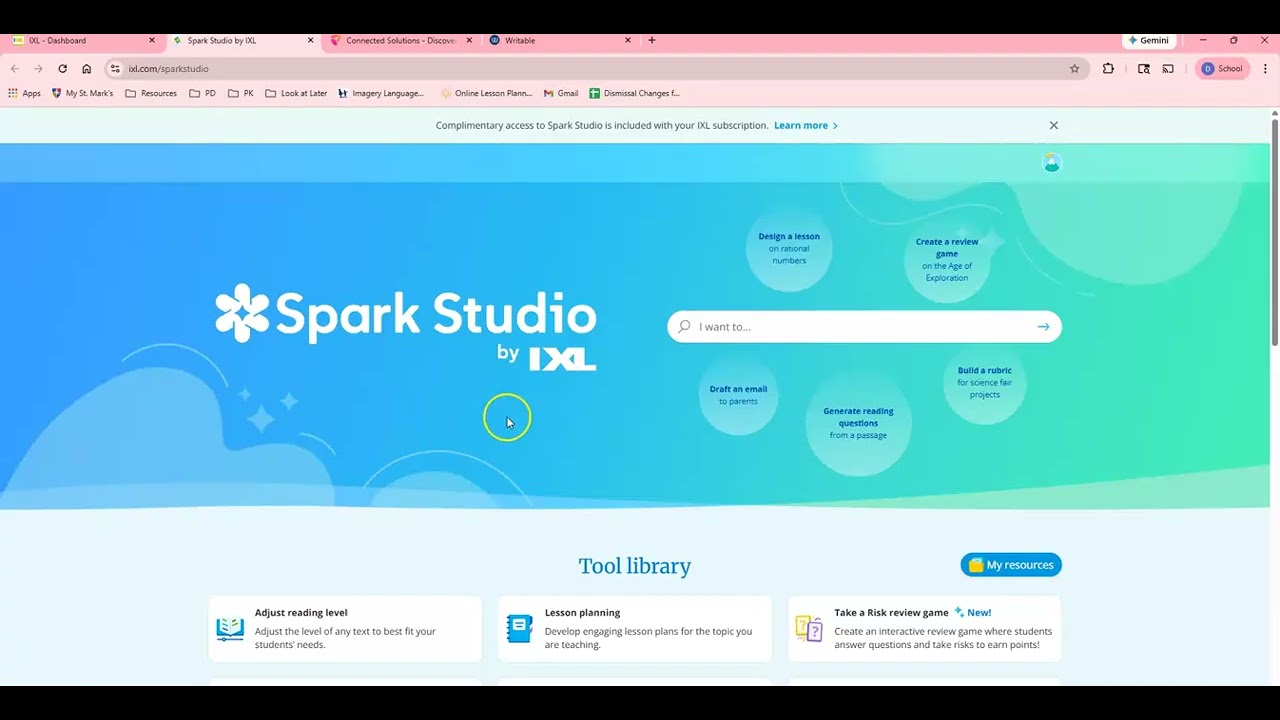Screen dimensions: 1280x720
Task: Focus the 'I want to...' prompt field
Action: [x=864, y=327]
